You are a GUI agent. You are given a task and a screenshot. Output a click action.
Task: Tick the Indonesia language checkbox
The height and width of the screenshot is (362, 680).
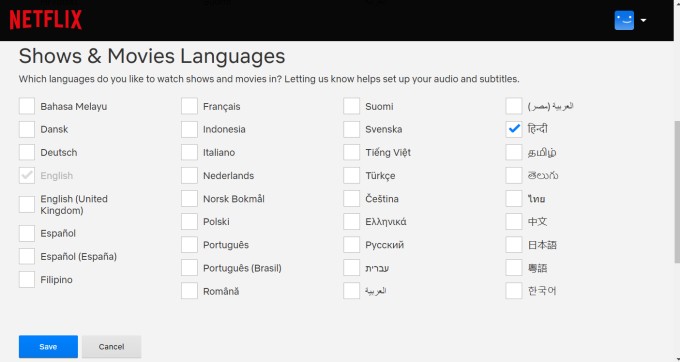[x=190, y=129]
